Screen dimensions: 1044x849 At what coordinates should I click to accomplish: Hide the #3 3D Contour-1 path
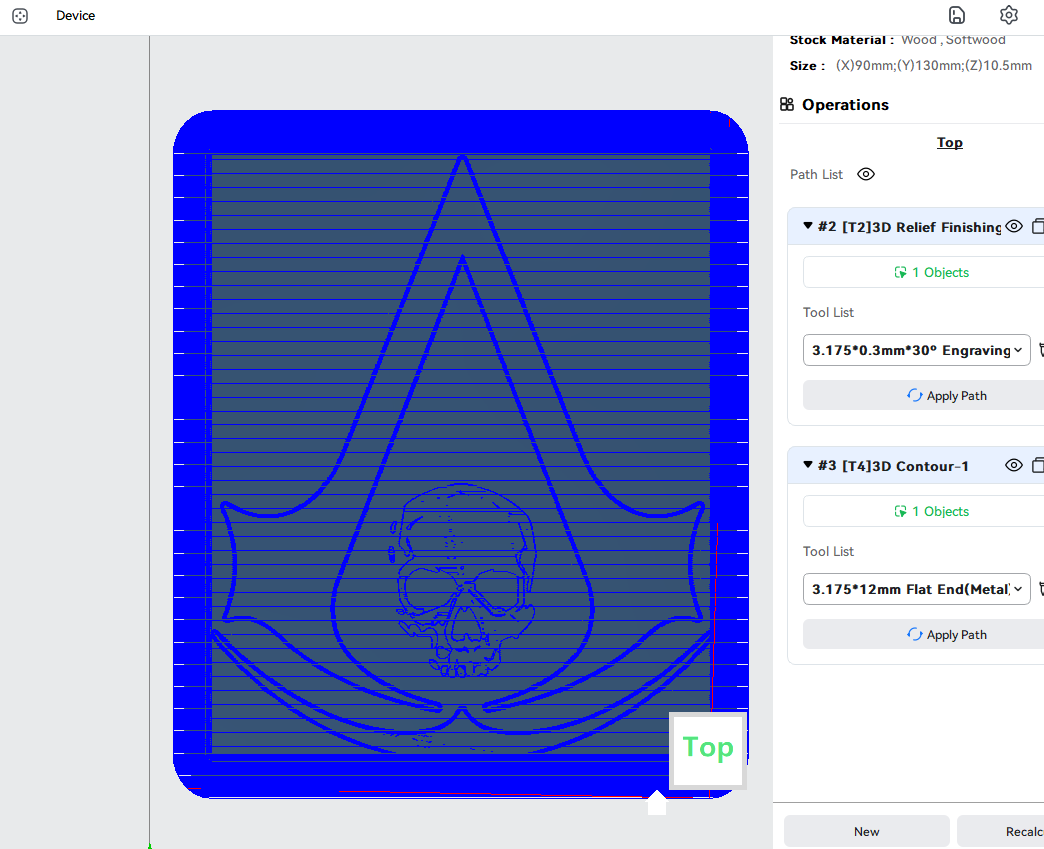[1013, 465]
